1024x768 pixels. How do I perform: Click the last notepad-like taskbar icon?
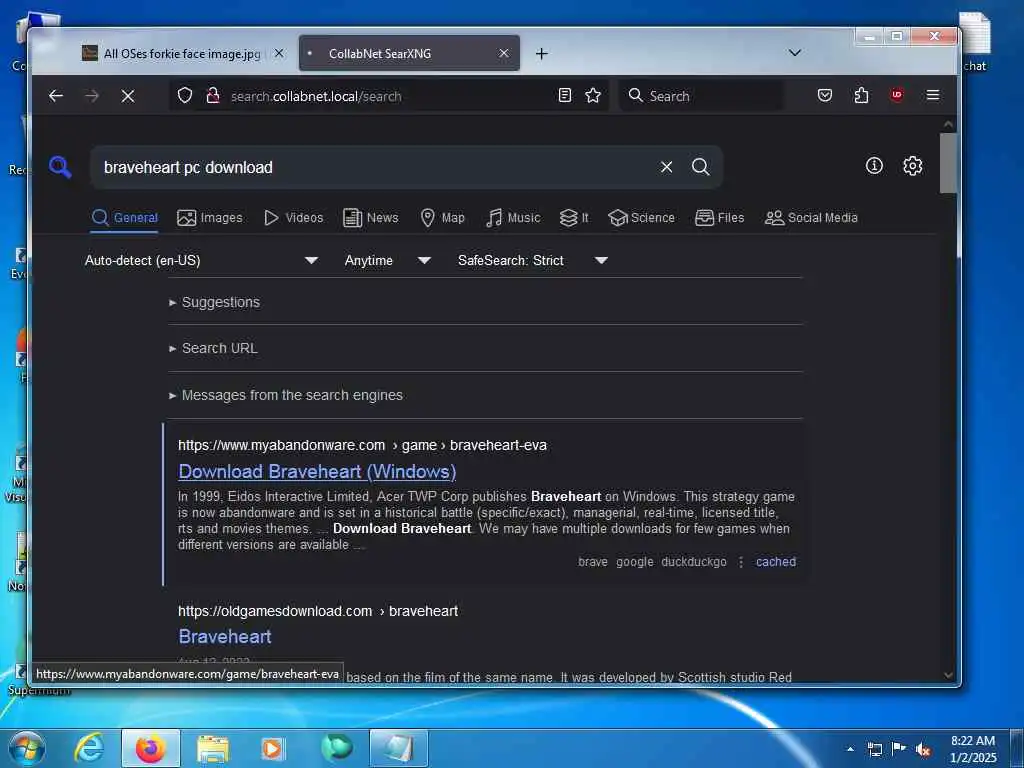[398, 748]
